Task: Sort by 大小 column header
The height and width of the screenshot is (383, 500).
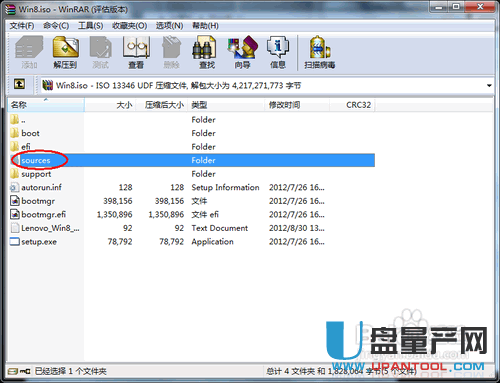Action: (110, 105)
